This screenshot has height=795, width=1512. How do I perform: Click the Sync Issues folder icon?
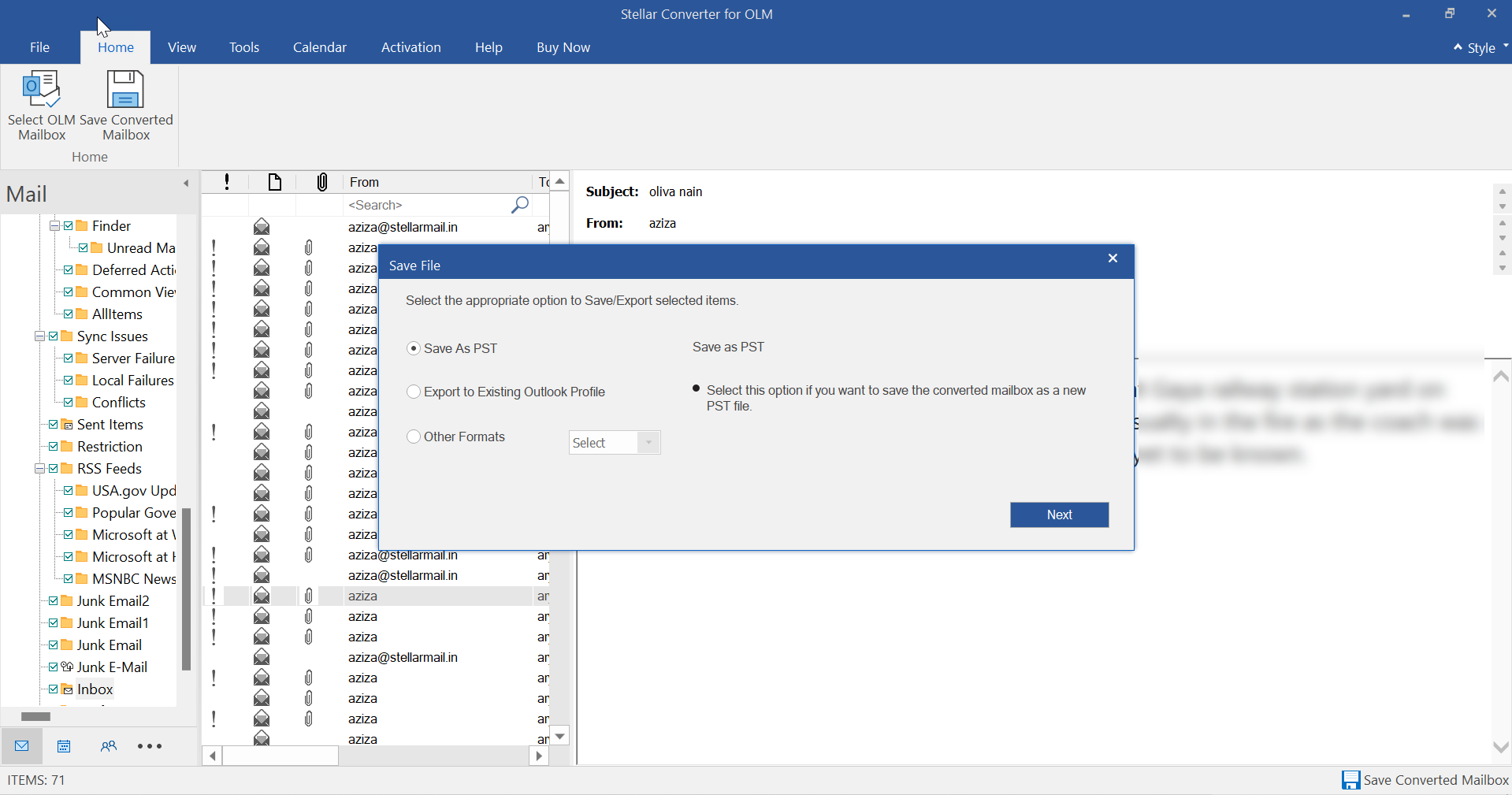[67, 336]
